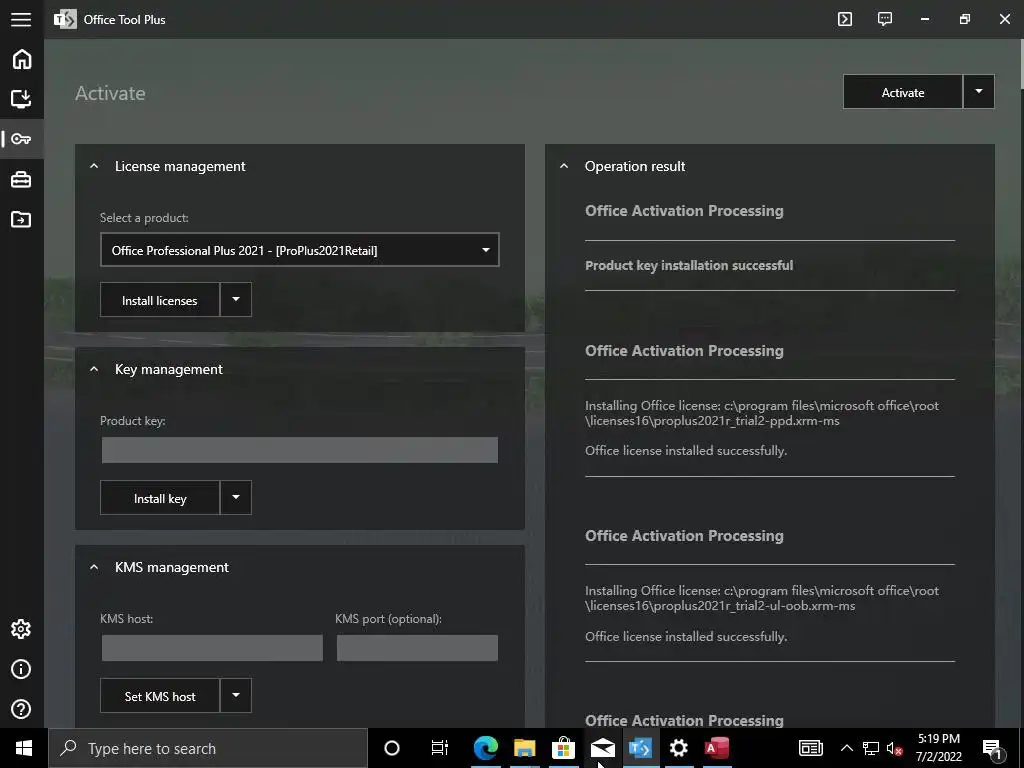Viewport: 1024px width, 768px height.
Task: Open the Action Center notifications icon
Action: [x=993, y=749]
